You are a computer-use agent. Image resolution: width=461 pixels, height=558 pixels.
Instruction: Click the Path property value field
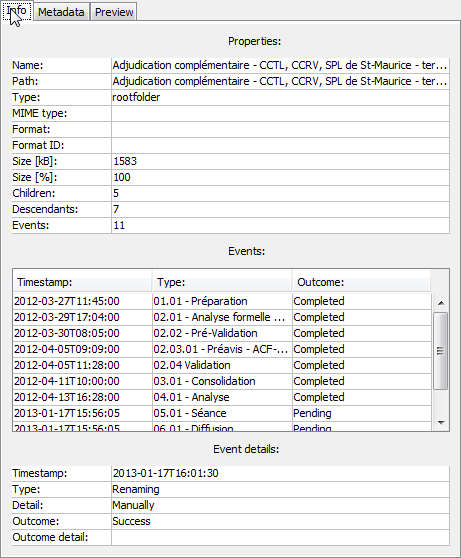click(x=280, y=81)
